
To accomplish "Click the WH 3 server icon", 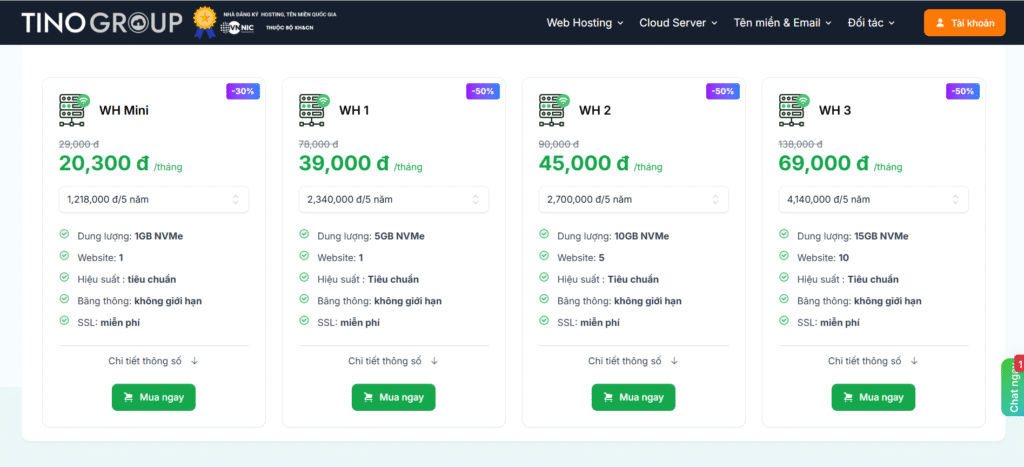I will (794, 109).
